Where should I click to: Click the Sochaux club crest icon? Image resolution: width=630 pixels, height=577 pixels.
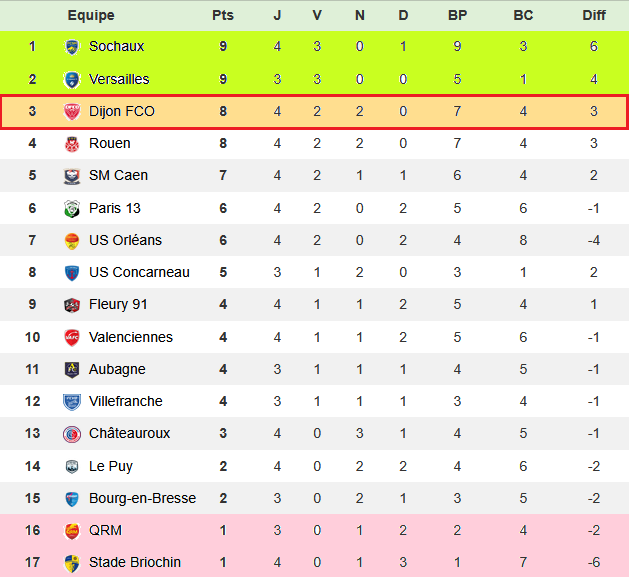[x=72, y=47]
